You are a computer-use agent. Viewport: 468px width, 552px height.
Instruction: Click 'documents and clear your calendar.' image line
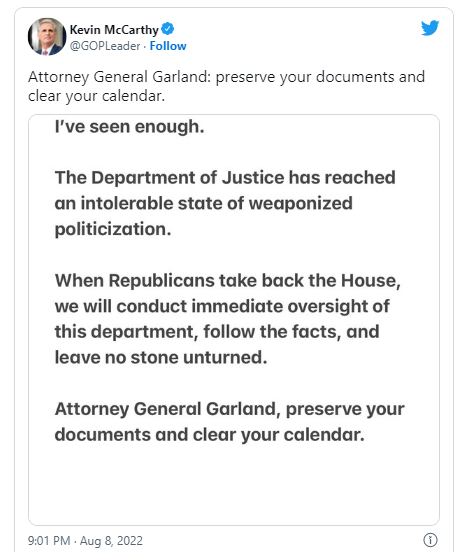(210, 434)
